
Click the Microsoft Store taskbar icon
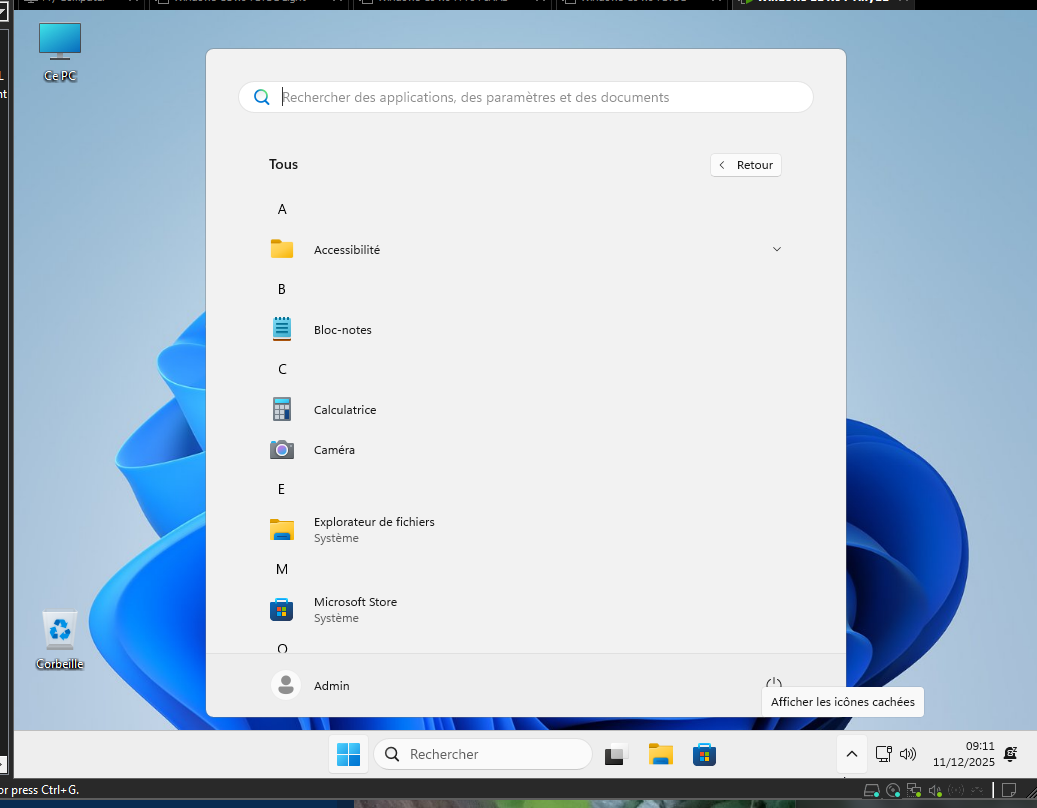coord(704,754)
